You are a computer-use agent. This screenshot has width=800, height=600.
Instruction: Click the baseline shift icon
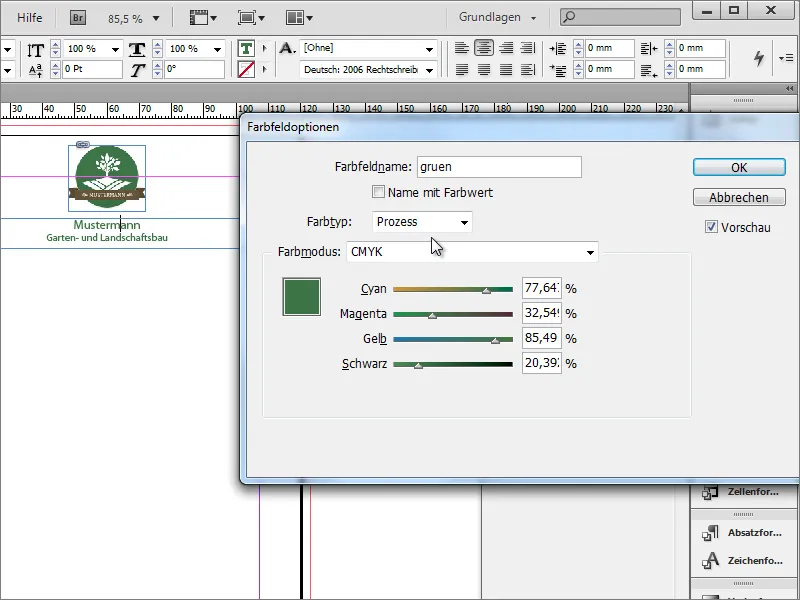click(x=34, y=69)
